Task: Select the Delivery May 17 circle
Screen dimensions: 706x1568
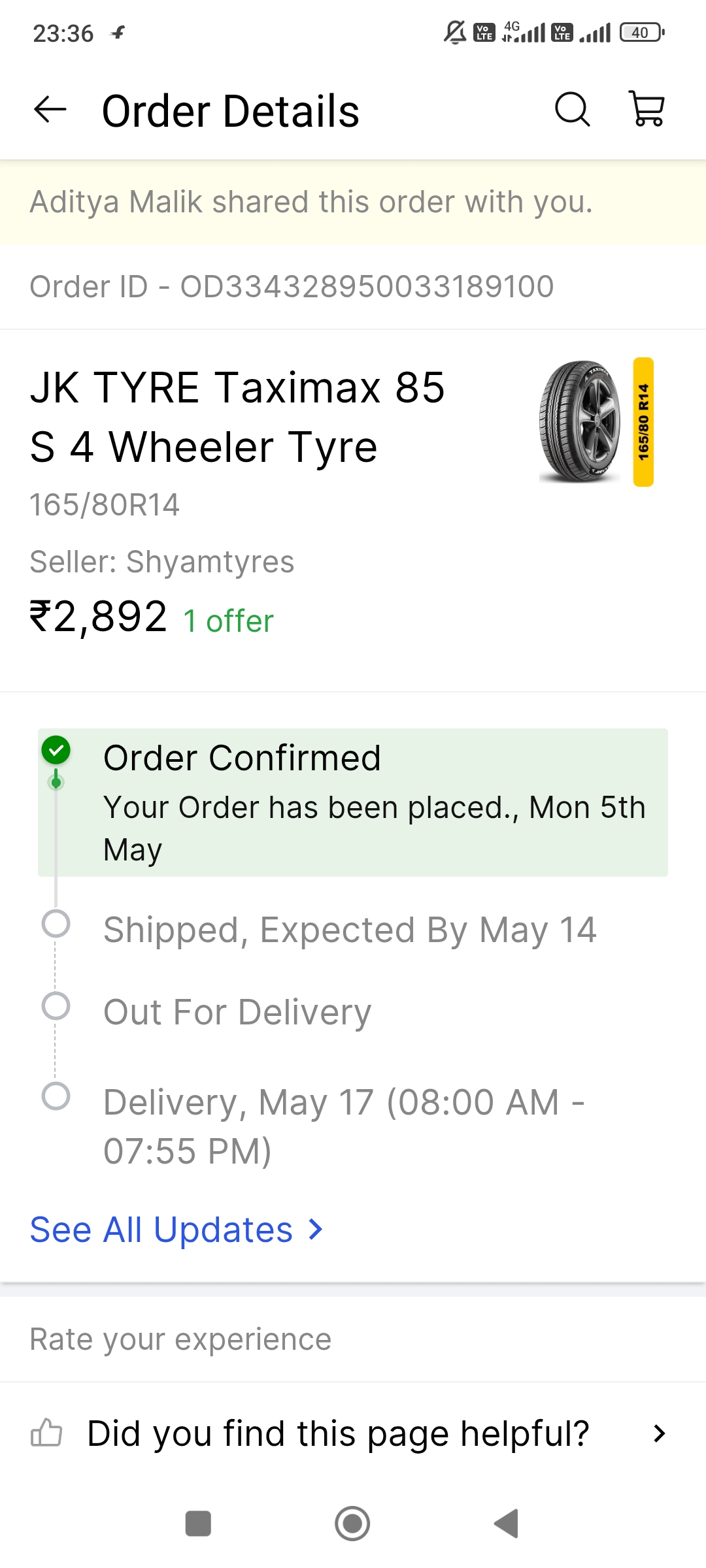Action: pyautogui.click(x=56, y=1096)
